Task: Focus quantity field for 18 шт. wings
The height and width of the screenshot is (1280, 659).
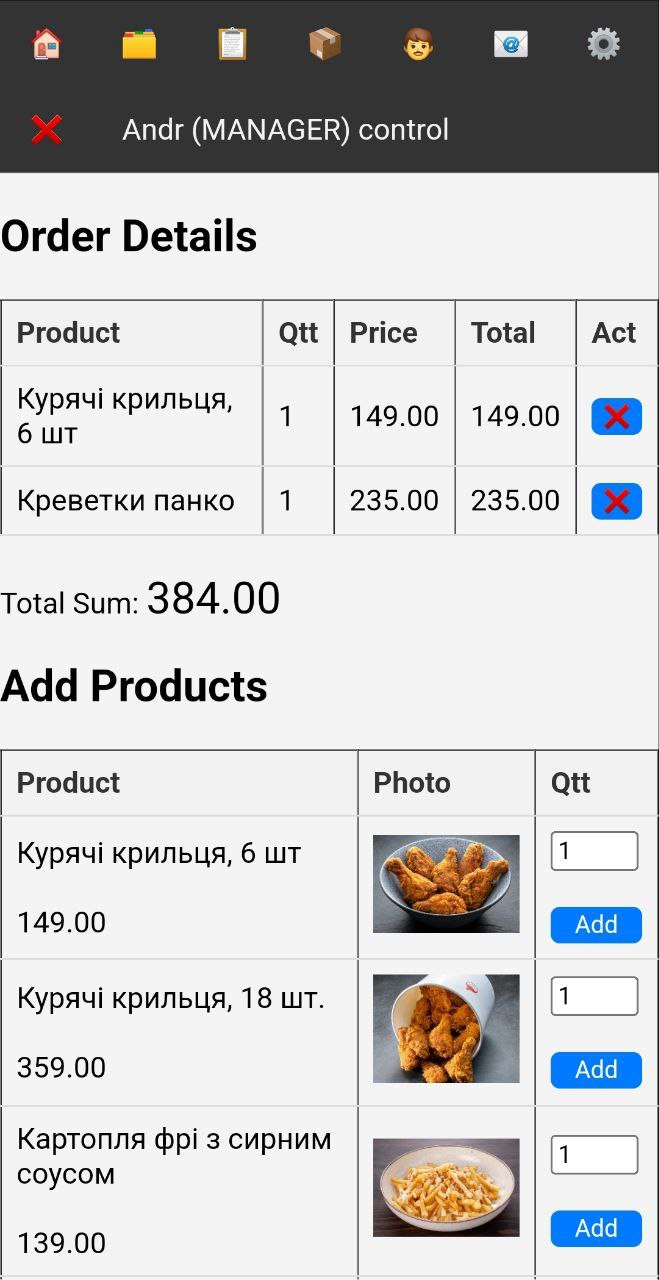Action: 594,996
